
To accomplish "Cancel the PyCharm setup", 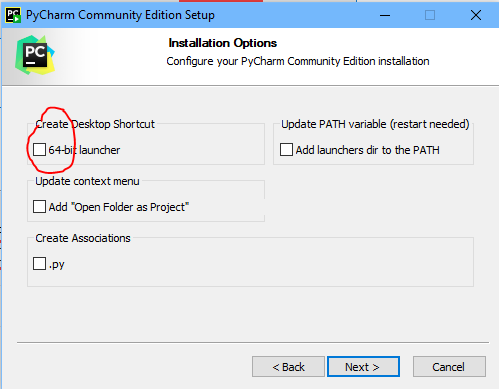I will [x=449, y=367].
